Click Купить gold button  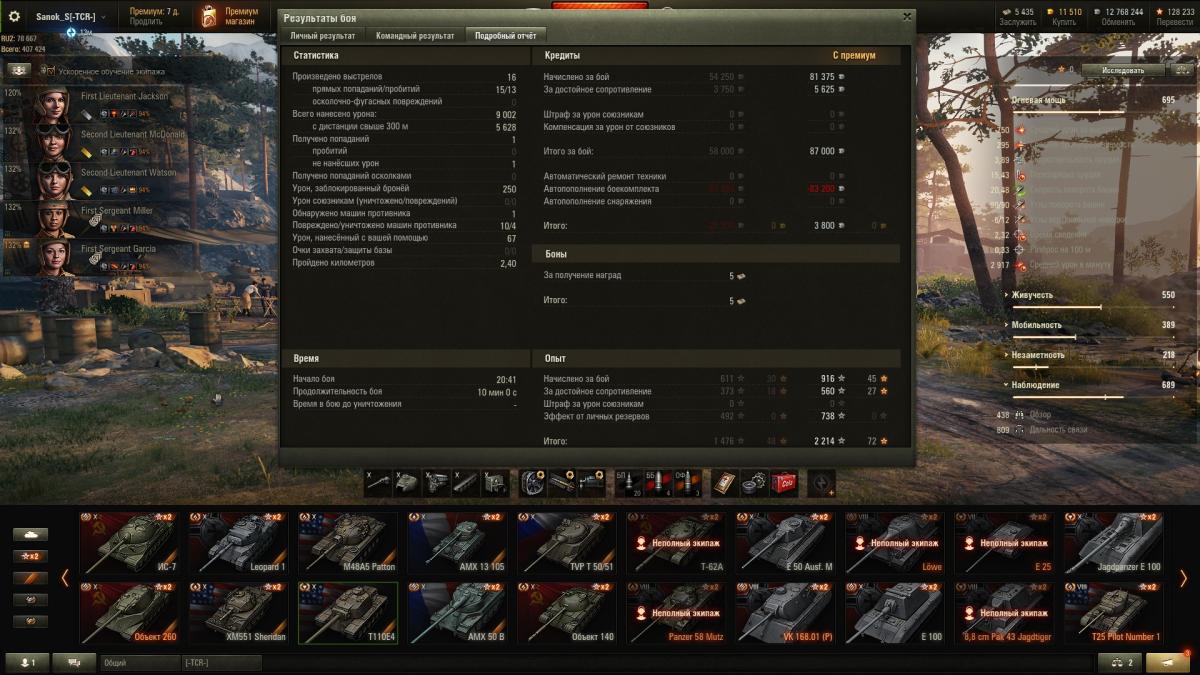1063,21
